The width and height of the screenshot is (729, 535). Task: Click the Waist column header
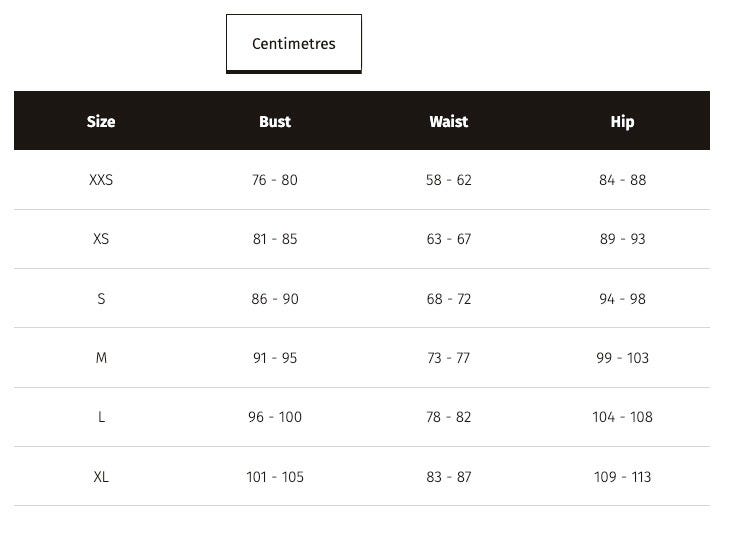449,121
